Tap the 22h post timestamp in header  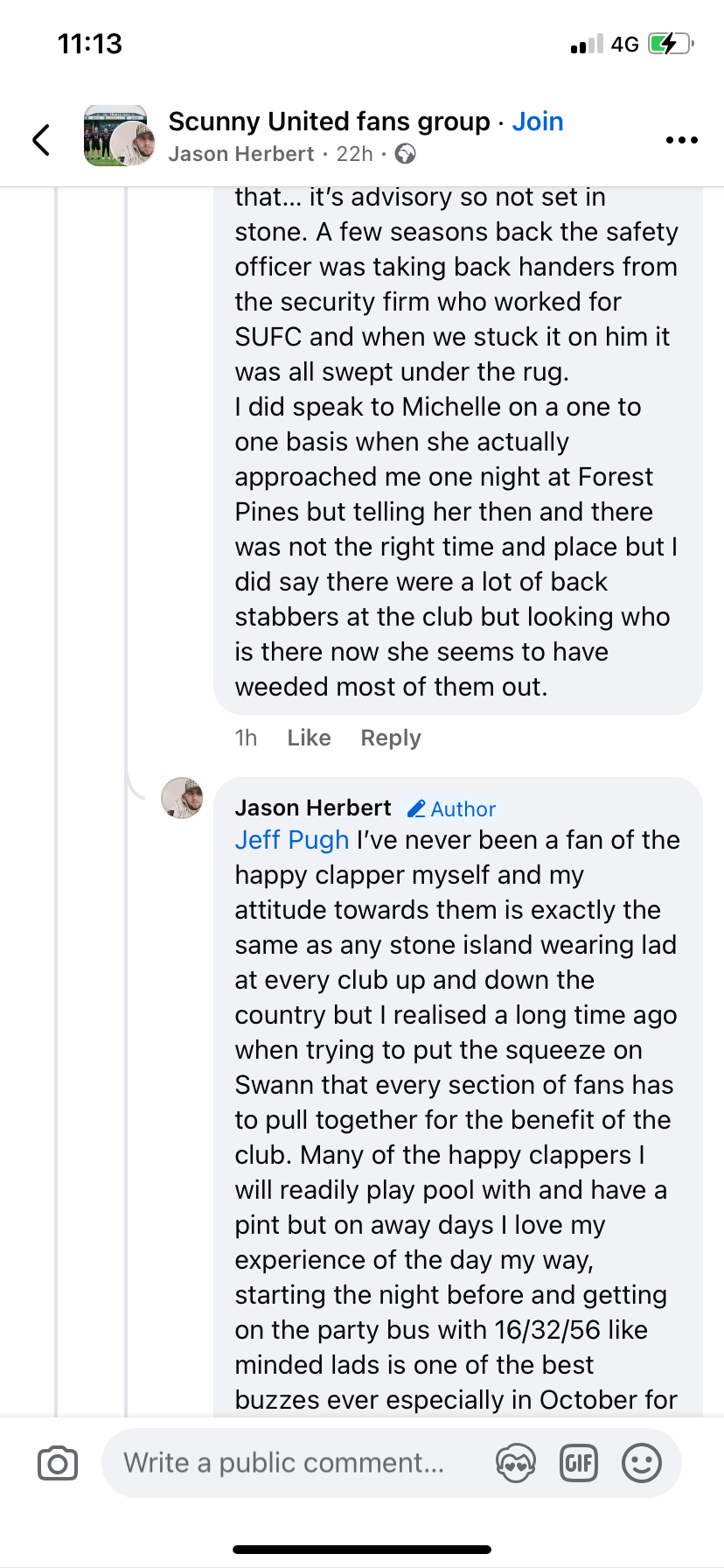354,155
